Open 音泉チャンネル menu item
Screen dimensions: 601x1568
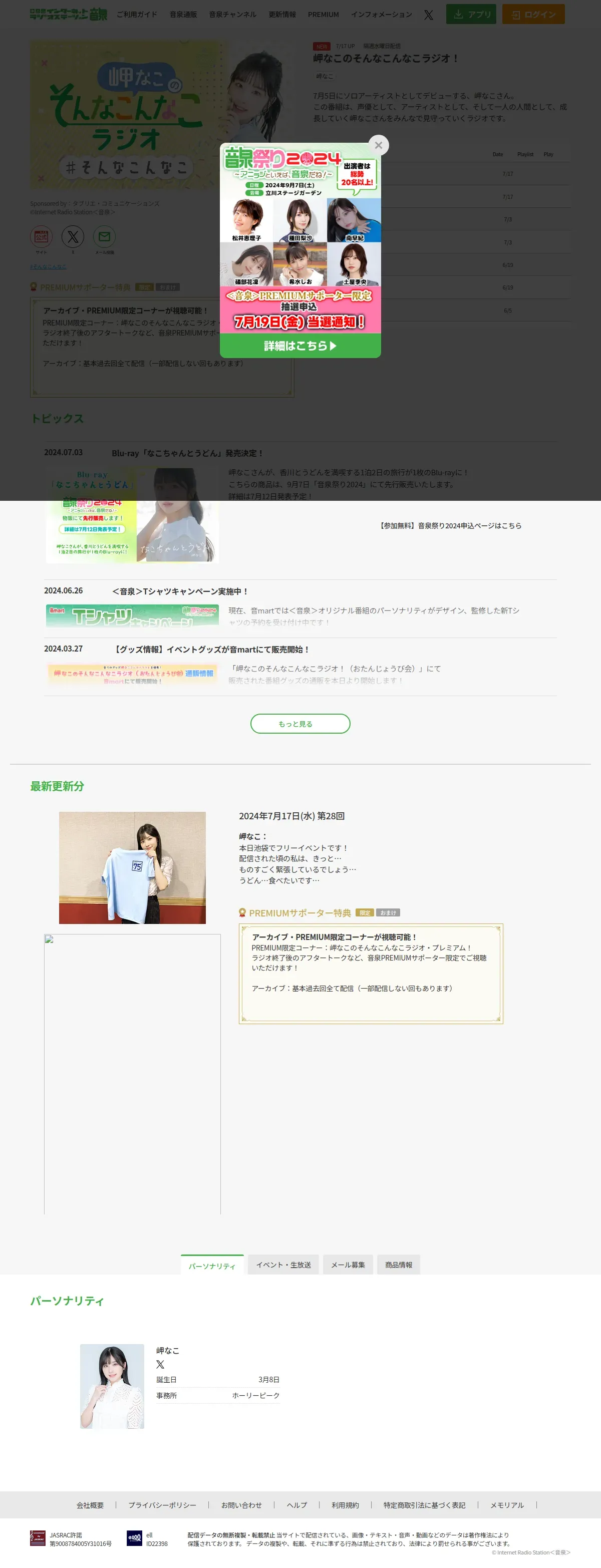pyautogui.click(x=232, y=15)
